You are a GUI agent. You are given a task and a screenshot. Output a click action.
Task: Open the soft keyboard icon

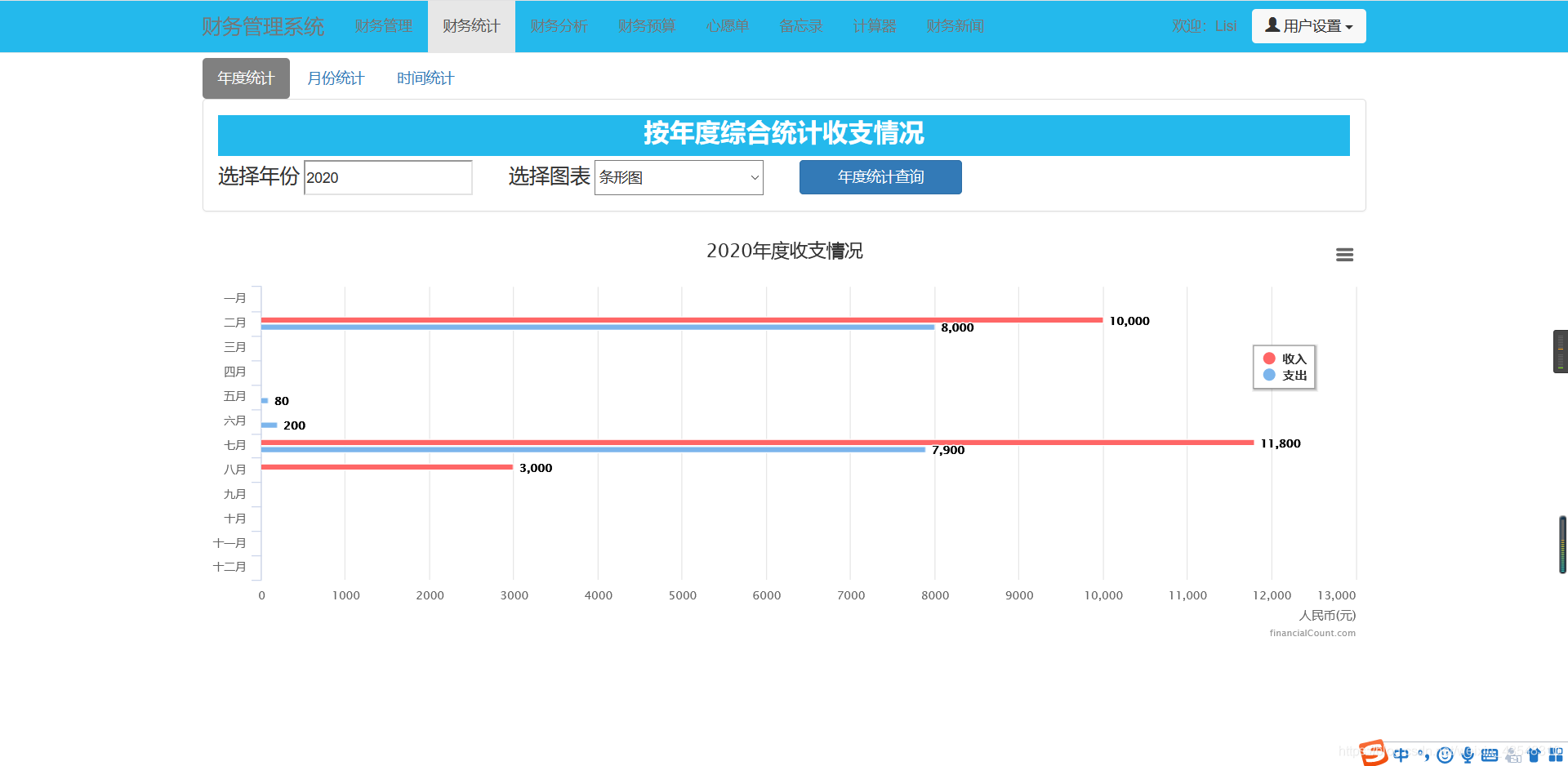[1490, 755]
